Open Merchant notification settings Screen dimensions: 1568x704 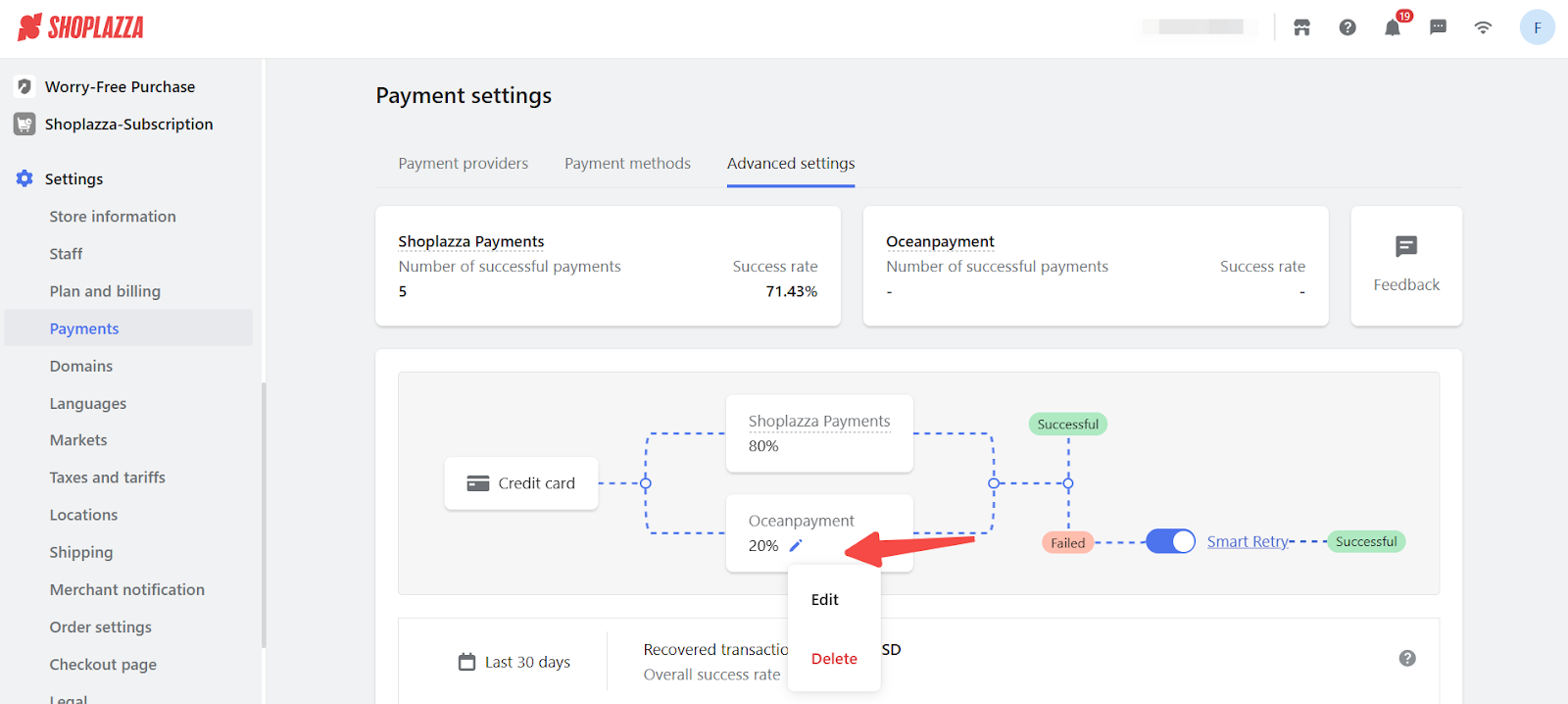[x=127, y=589]
